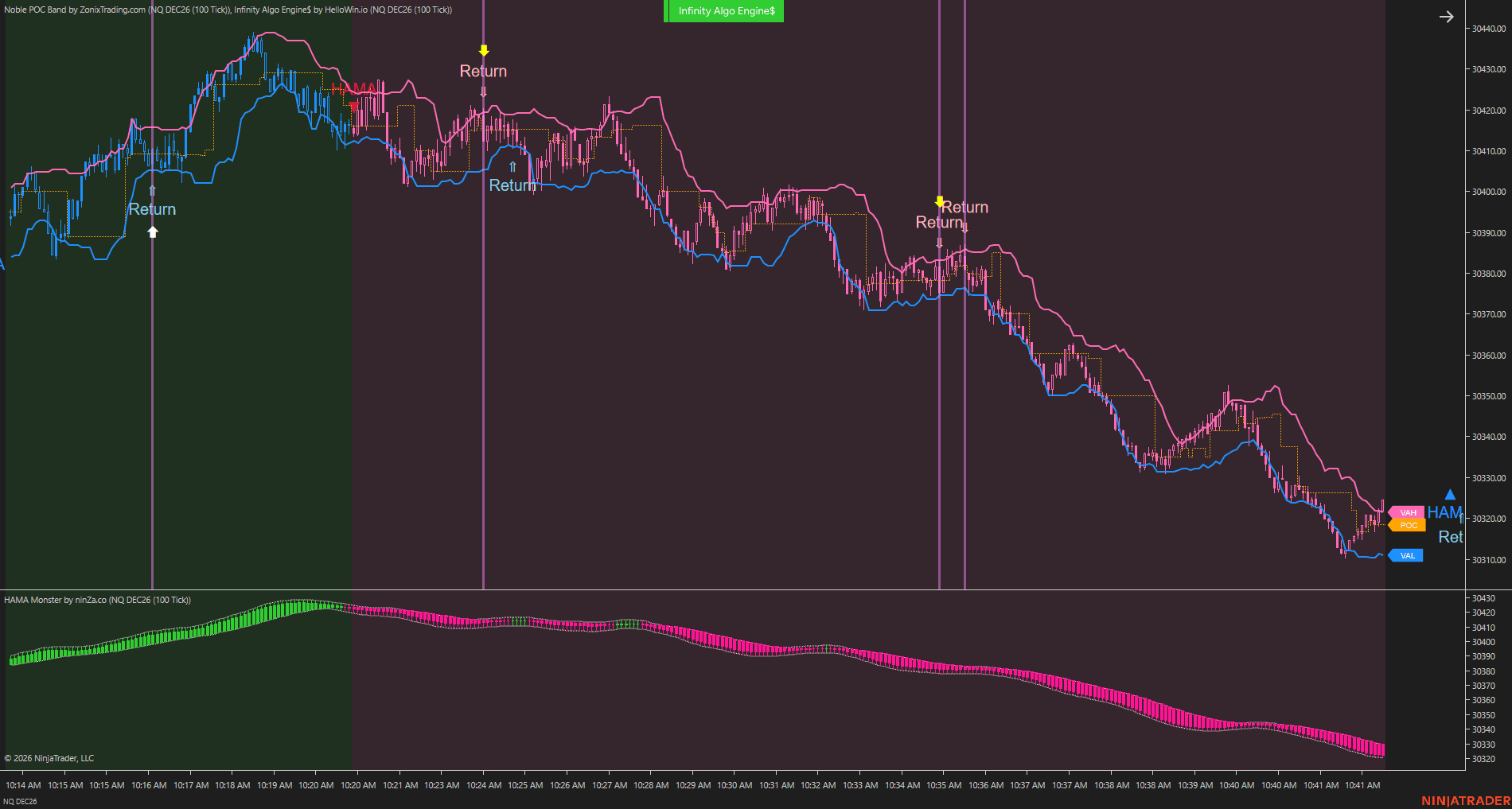Click the pink Return label near 10:24 AM
The image size is (1512, 809).
(x=483, y=71)
